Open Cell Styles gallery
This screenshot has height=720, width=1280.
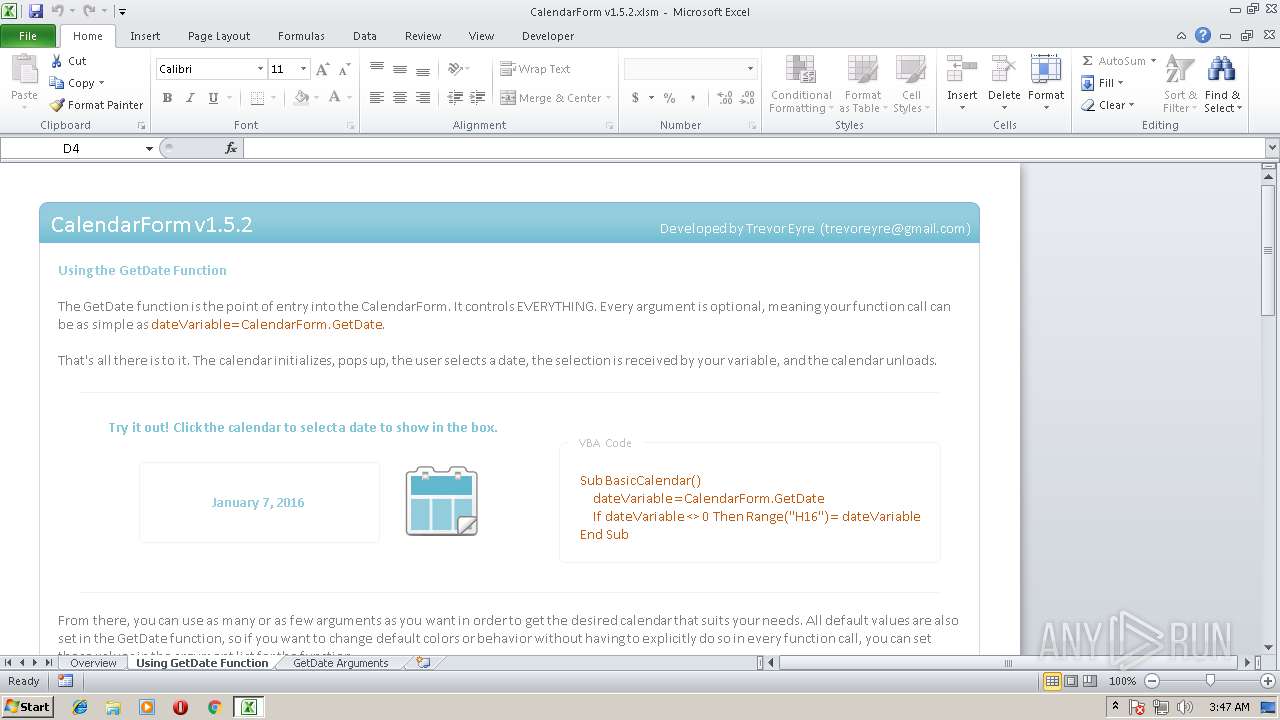click(910, 85)
